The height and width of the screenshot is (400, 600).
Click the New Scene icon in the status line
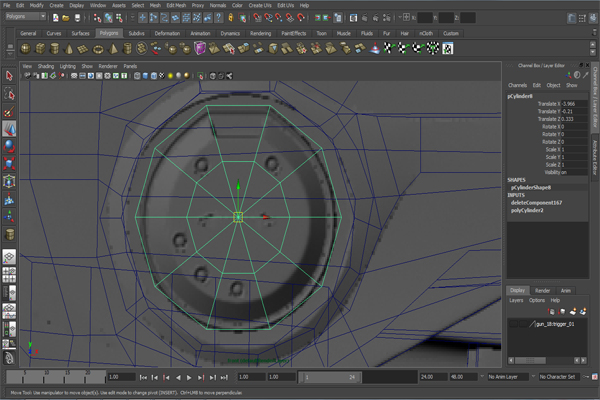56,18
